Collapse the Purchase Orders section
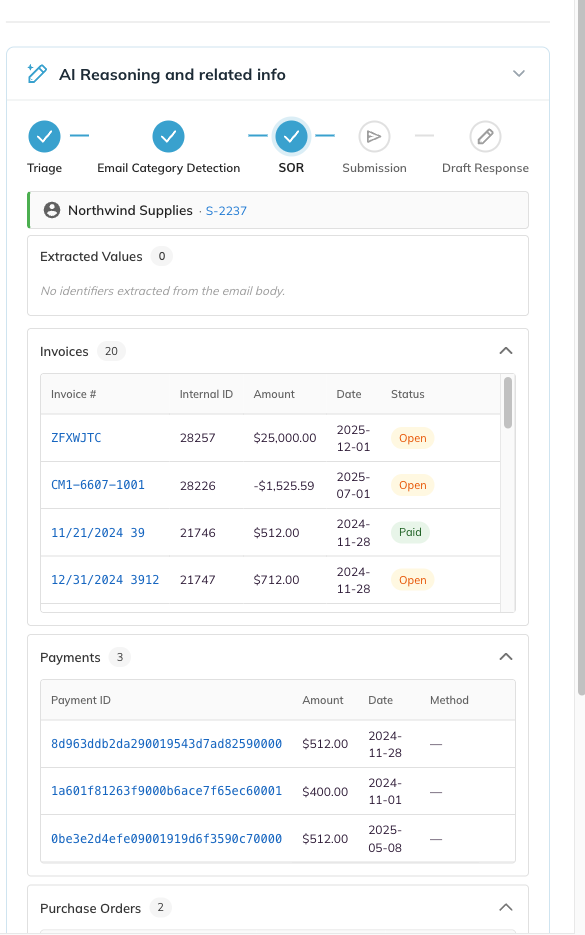Screen dimensions: 585x935 506,907
